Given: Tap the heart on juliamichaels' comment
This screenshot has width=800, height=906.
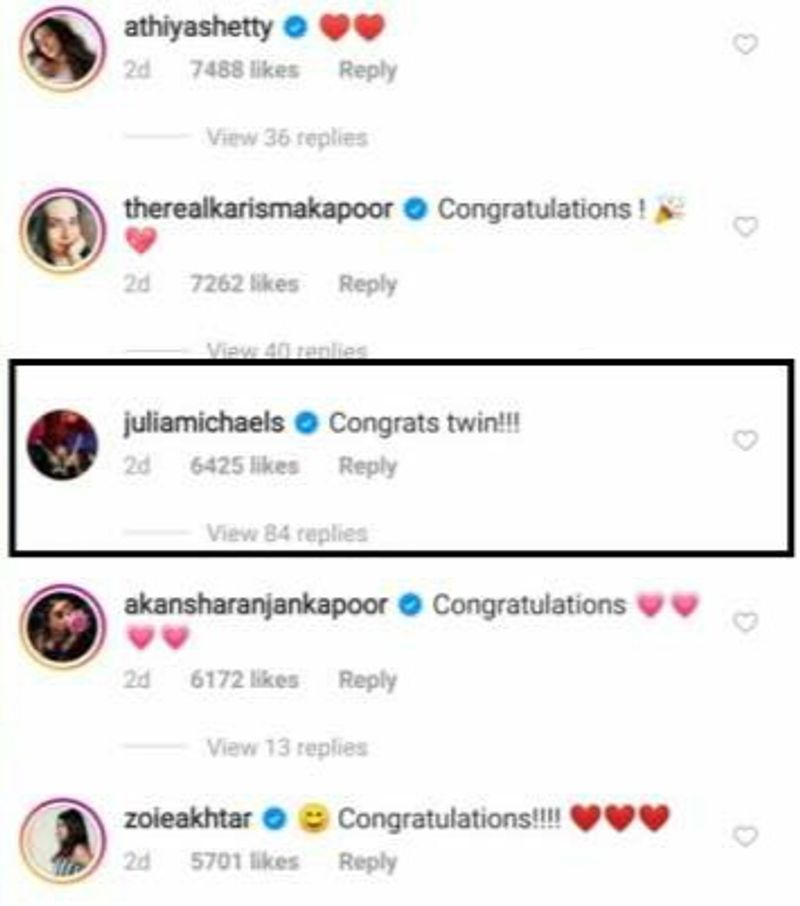Looking at the screenshot, I should pyautogui.click(x=745, y=440).
